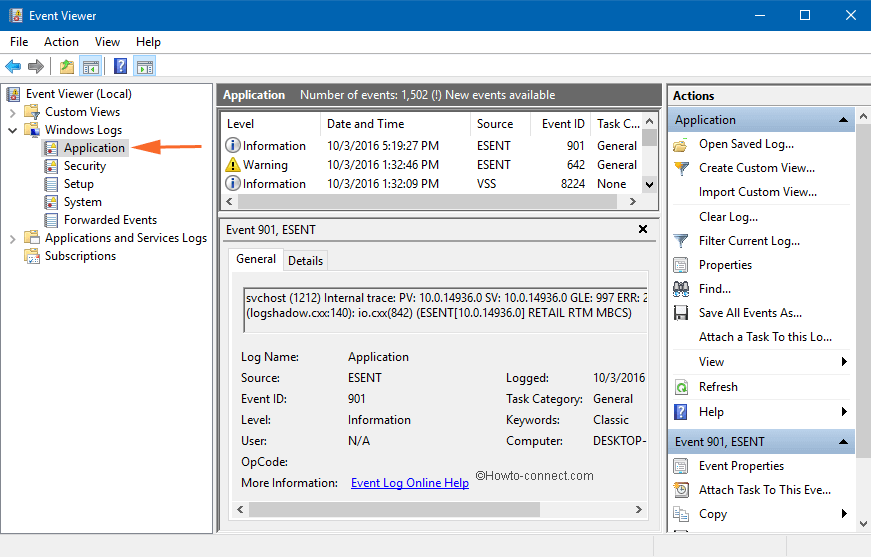Select the event row dated 10/3/2016 5:19:27 PM

pyautogui.click(x=432, y=146)
